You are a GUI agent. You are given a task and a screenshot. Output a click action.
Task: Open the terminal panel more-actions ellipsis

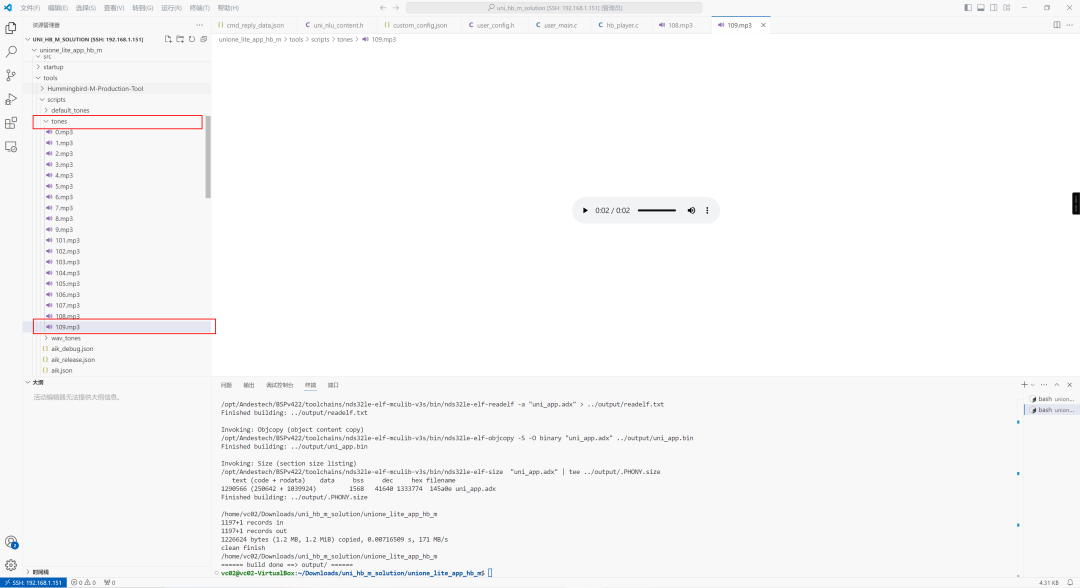click(x=1043, y=385)
